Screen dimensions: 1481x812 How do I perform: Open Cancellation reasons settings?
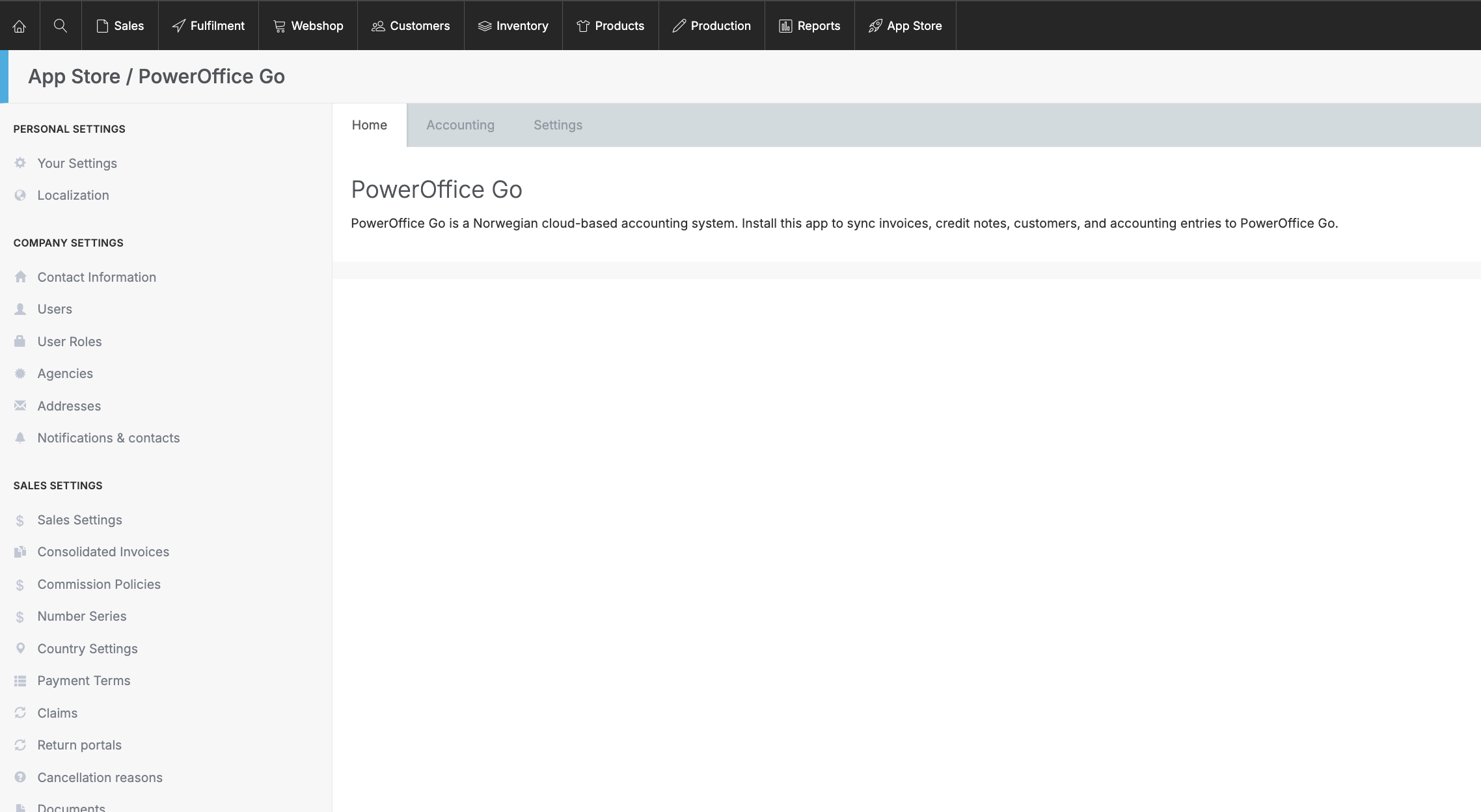click(x=100, y=778)
